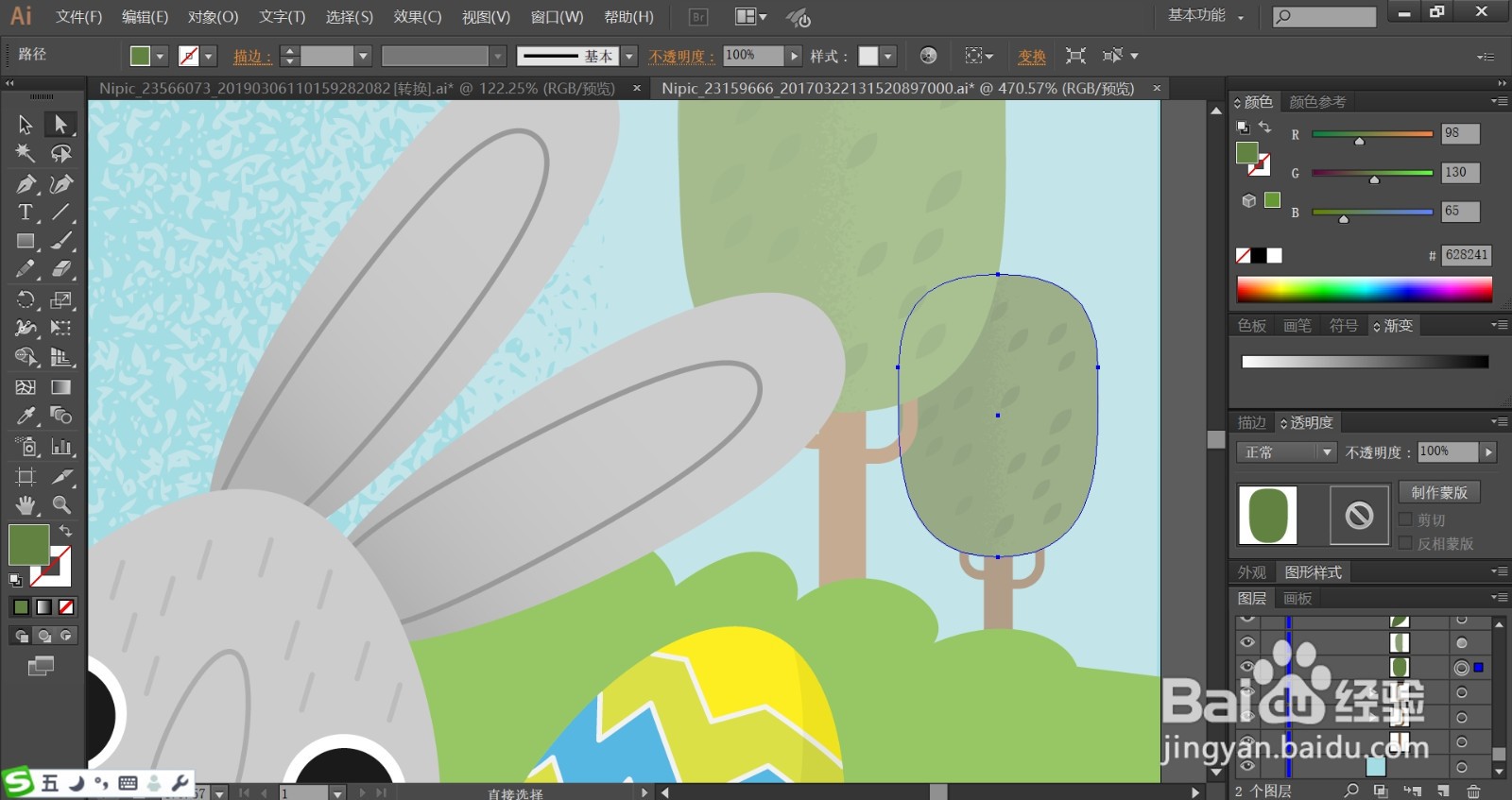Select the Eraser tool
1512x800 pixels.
(x=60, y=270)
